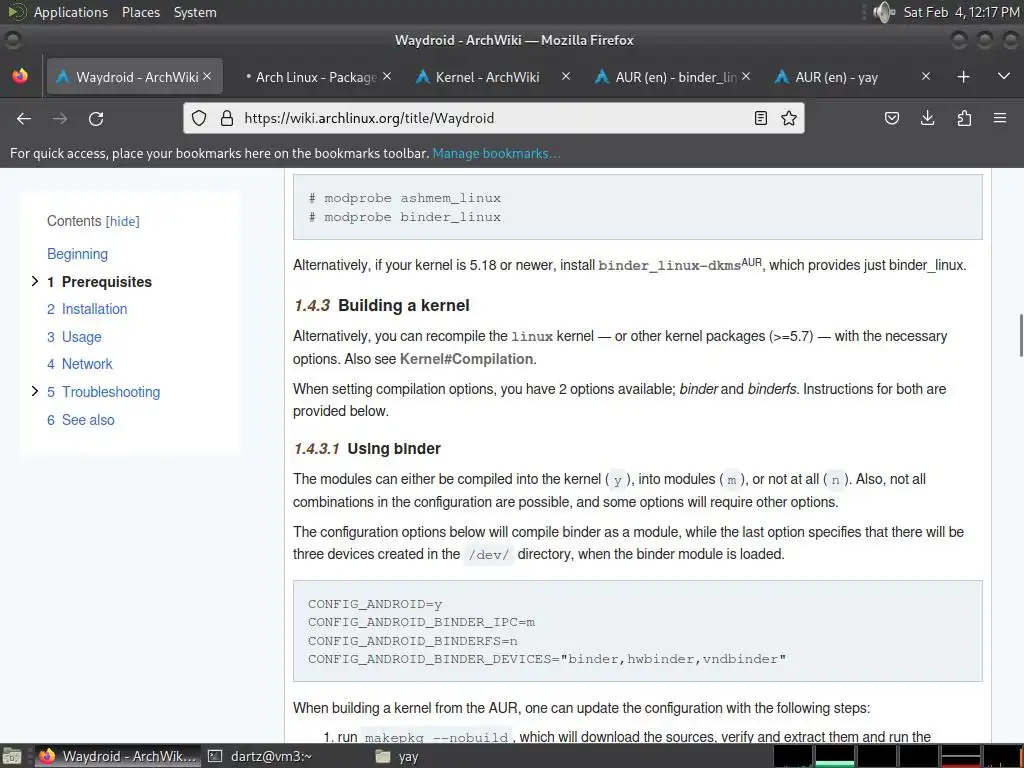Click the 1.4.3.1 Using binder heading
The width and height of the screenshot is (1024, 768).
click(x=367, y=449)
